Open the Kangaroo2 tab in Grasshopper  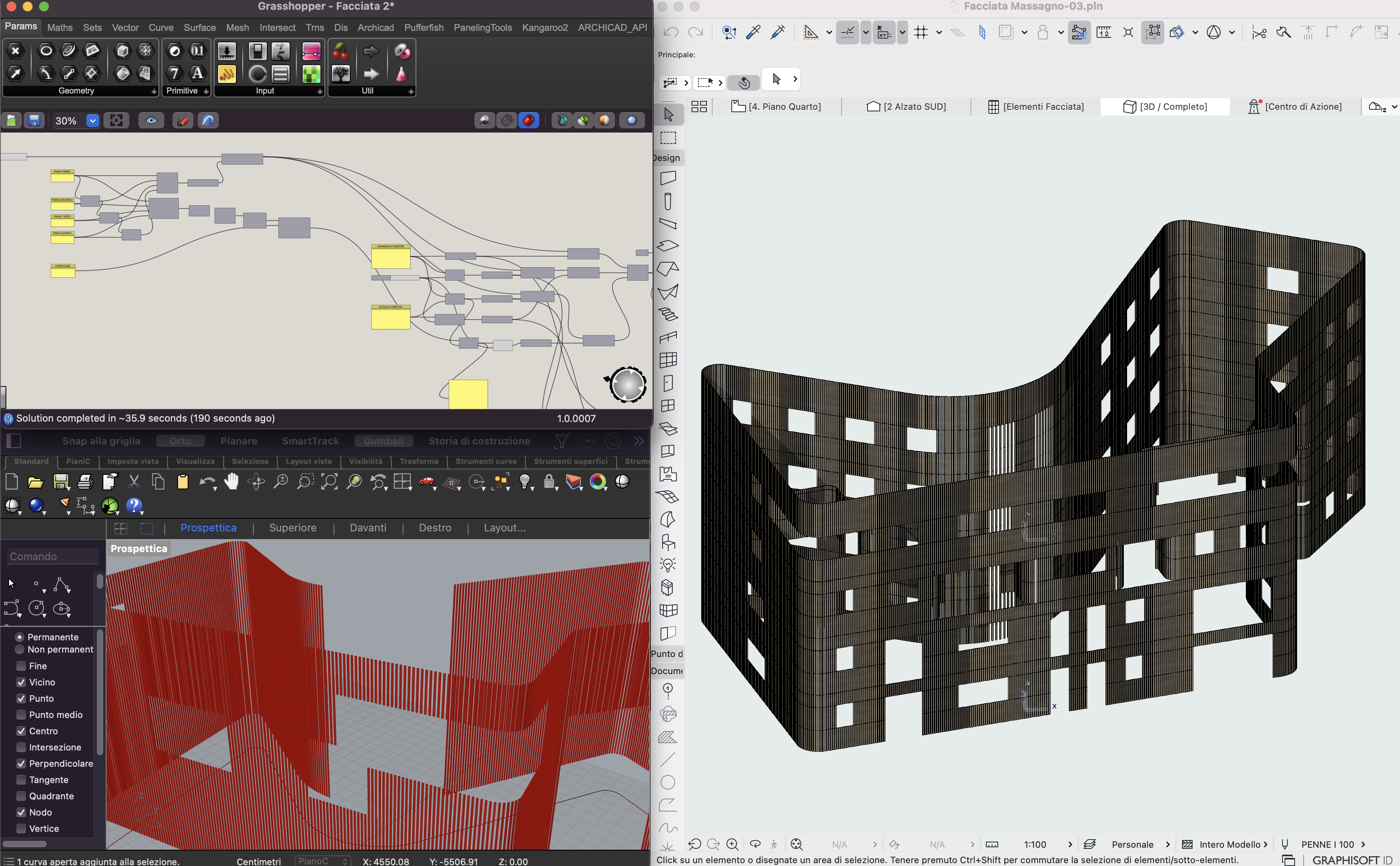point(545,28)
